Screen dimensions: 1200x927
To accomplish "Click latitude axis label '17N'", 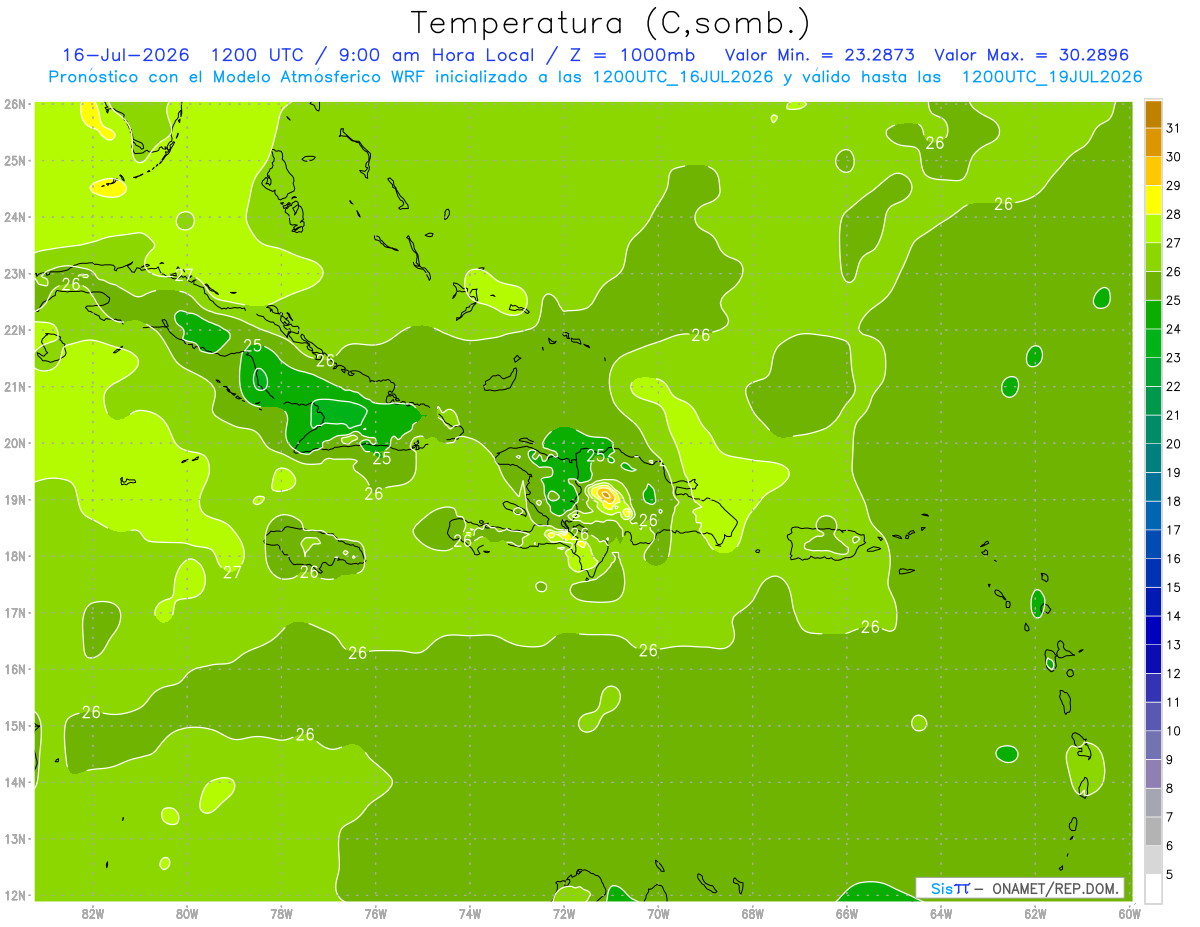I will [15, 613].
